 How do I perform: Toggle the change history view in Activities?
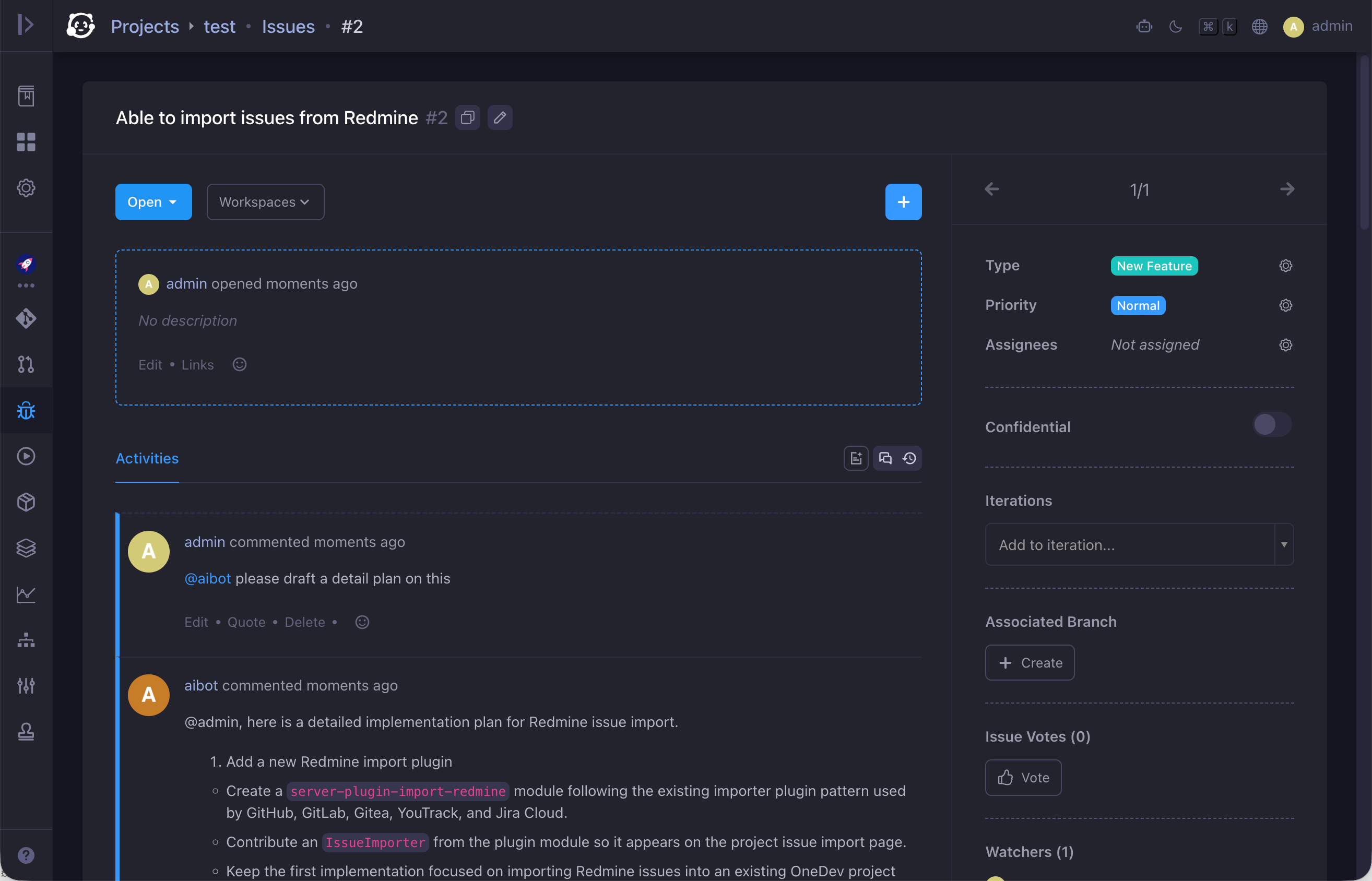[909, 458]
